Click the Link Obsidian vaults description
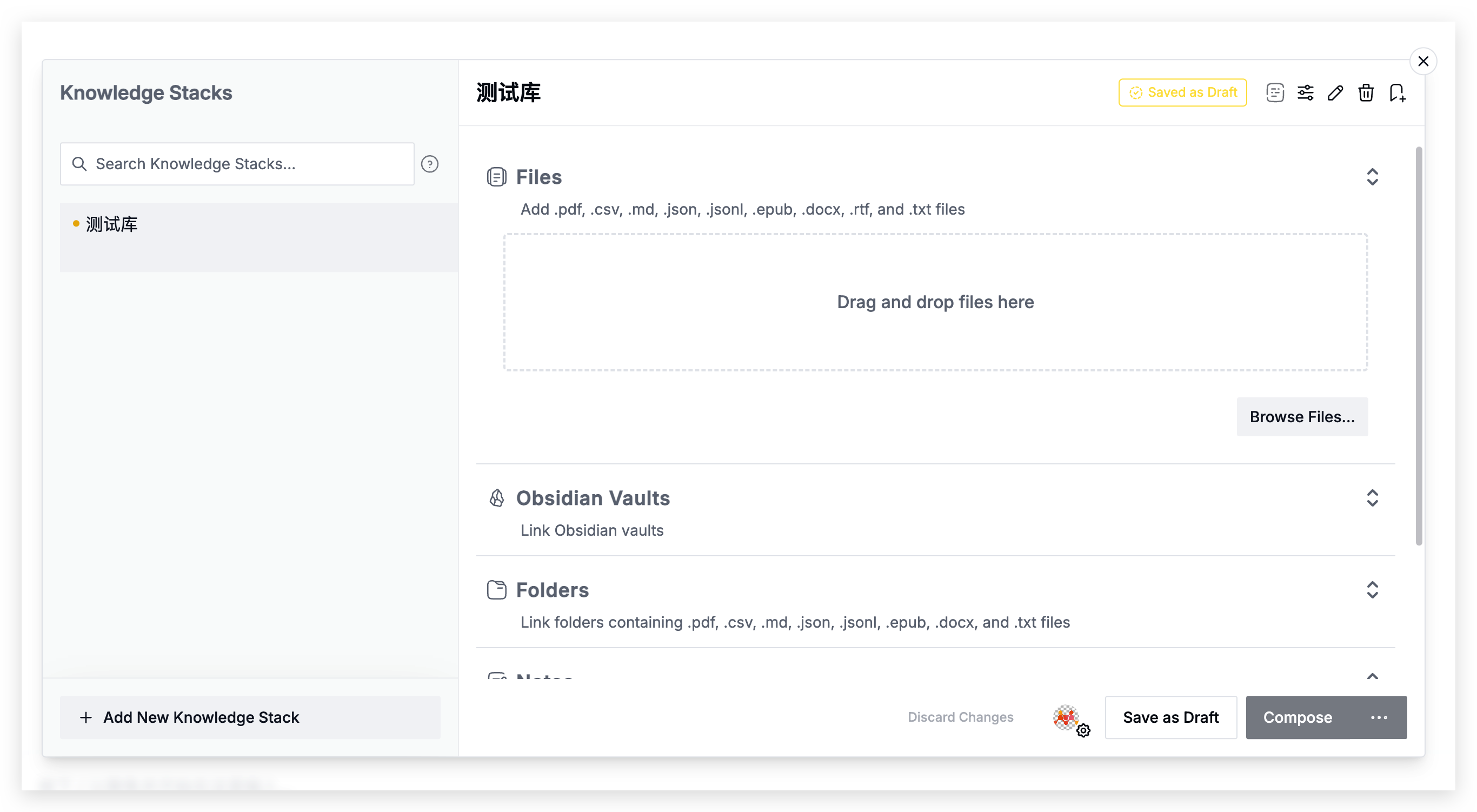 pyautogui.click(x=591, y=530)
